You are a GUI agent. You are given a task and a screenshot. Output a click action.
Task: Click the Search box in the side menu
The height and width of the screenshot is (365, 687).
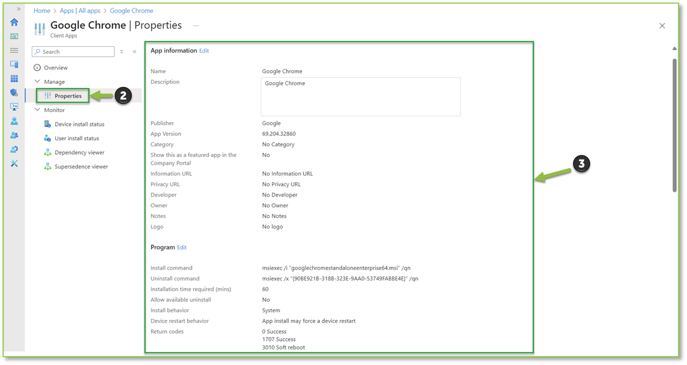(x=73, y=52)
